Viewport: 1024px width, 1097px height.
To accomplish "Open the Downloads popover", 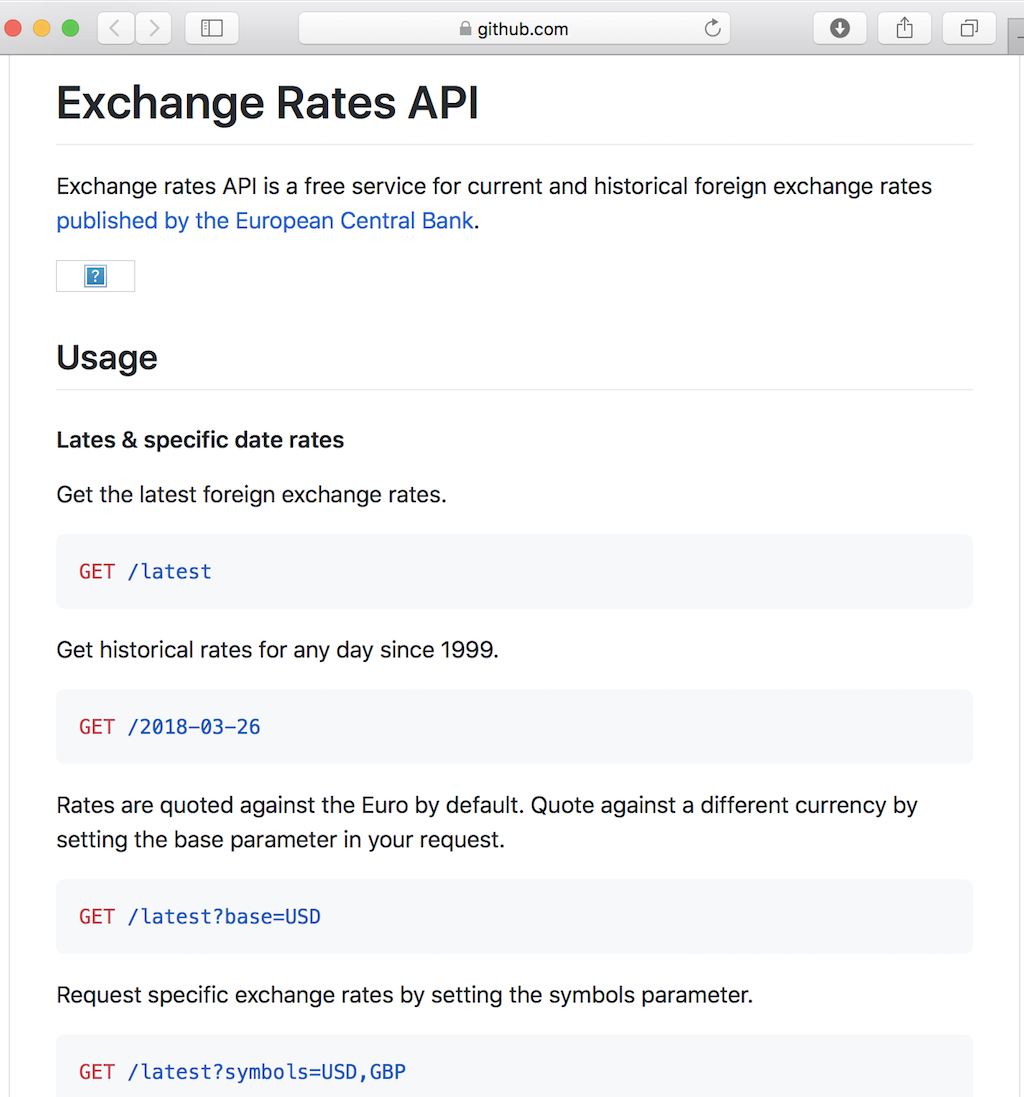I will click(x=839, y=28).
